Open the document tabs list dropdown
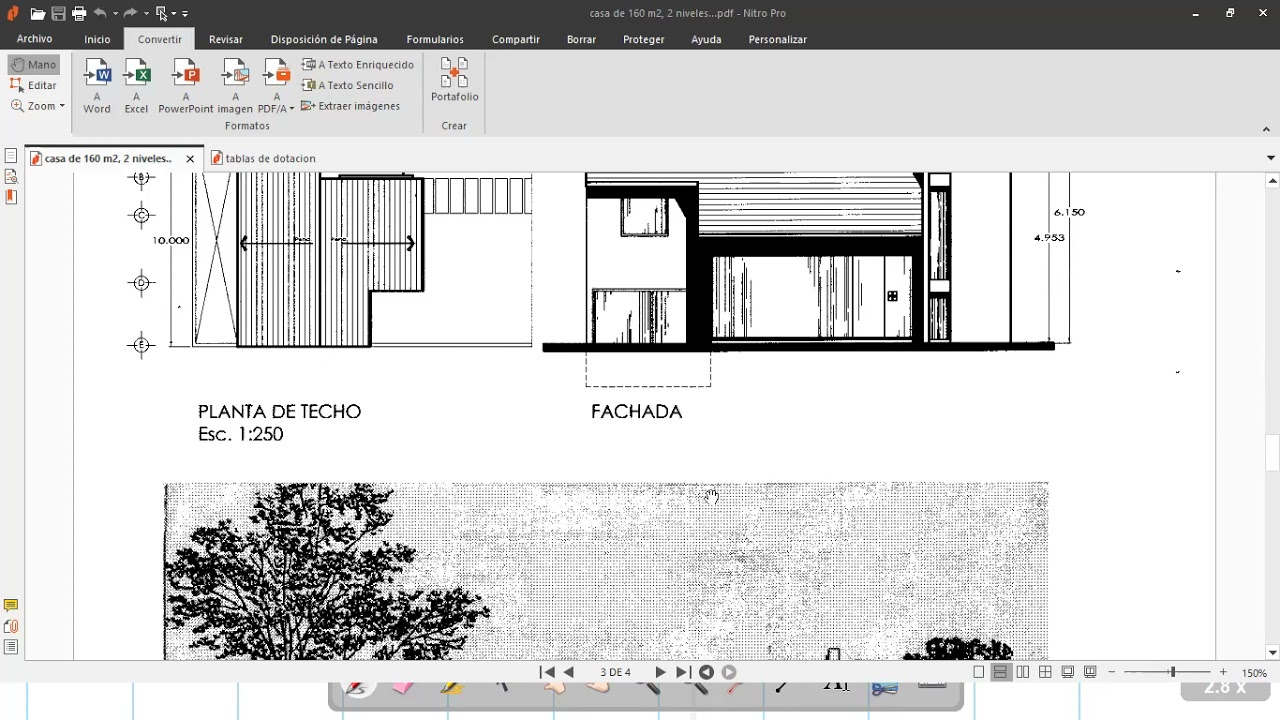The width and height of the screenshot is (1280, 720). click(1271, 158)
